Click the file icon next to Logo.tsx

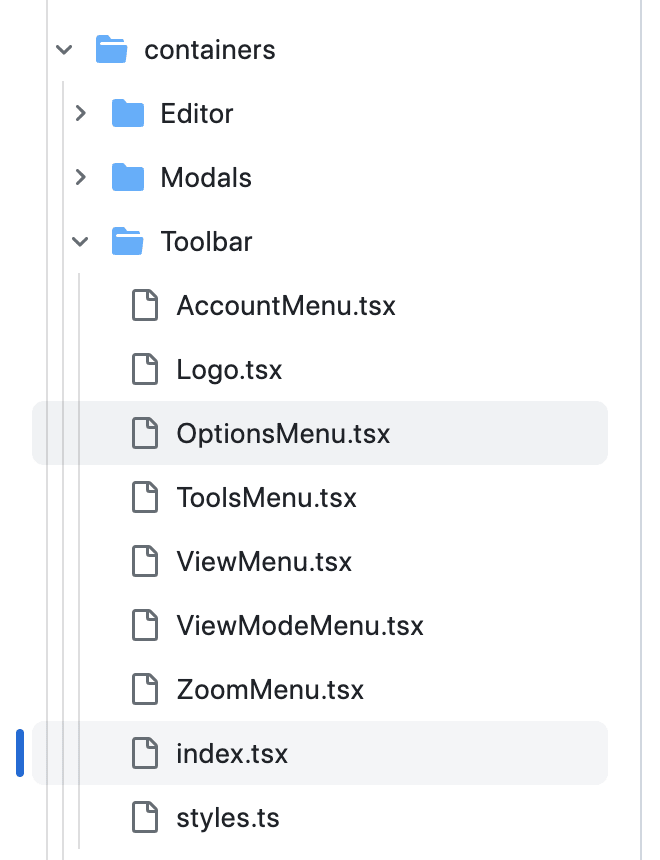145,369
